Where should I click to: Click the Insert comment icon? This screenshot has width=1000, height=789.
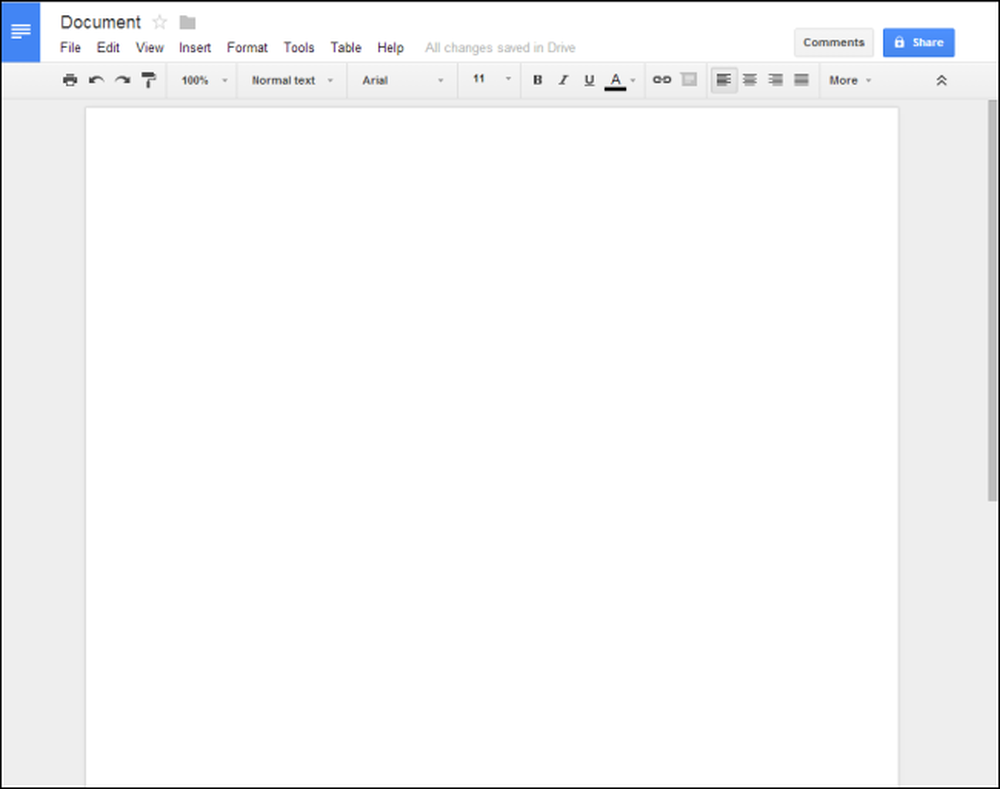click(x=689, y=80)
